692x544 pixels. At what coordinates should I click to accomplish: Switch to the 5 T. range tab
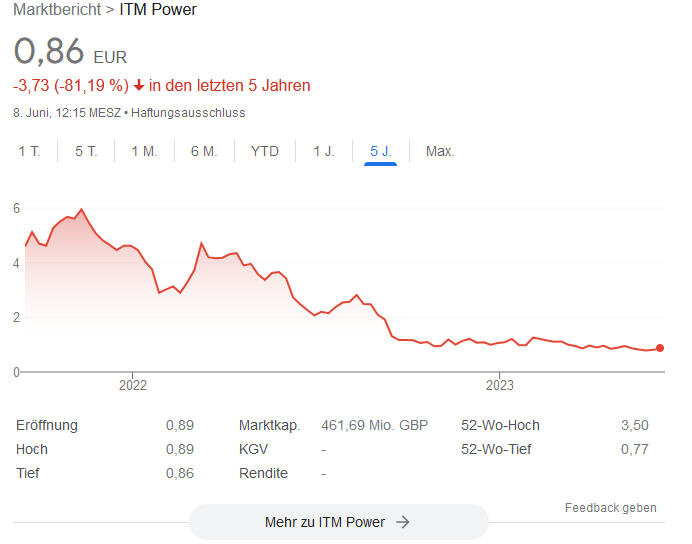tap(86, 151)
